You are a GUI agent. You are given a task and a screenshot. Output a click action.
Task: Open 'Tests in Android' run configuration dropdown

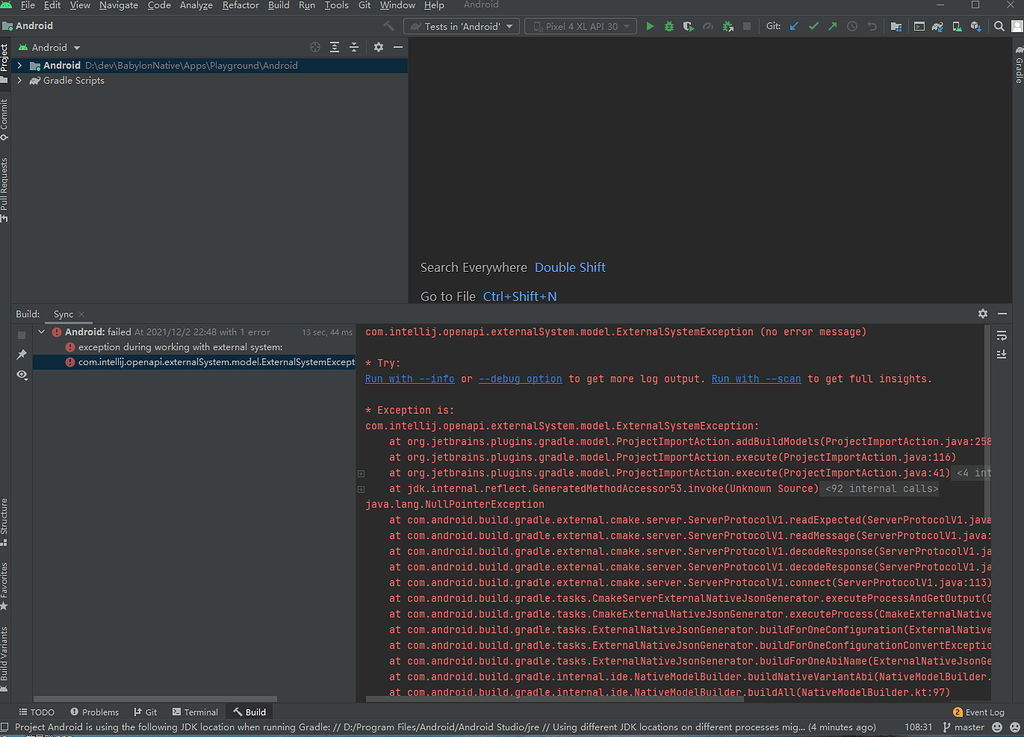[461, 27]
